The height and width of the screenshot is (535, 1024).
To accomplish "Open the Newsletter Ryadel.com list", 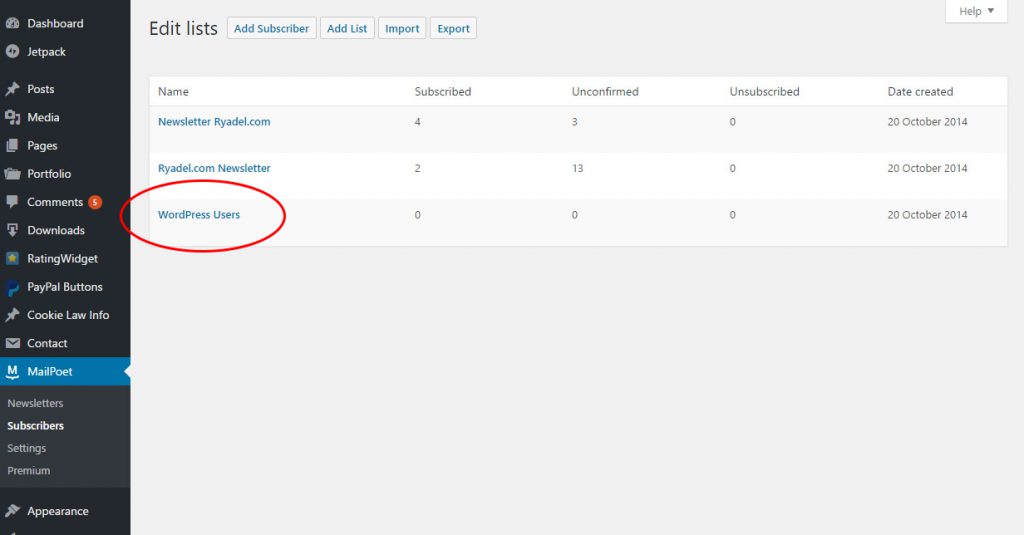I will [x=214, y=122].
